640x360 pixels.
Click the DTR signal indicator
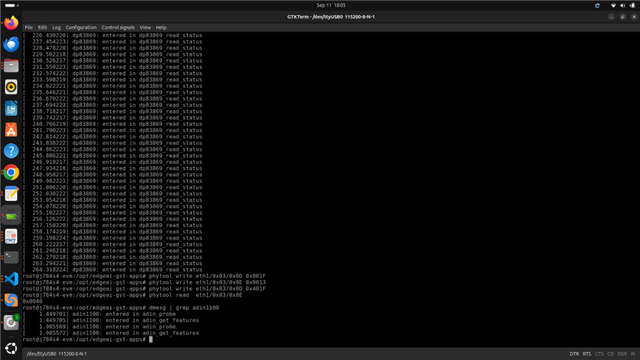(x=574, y=354)
